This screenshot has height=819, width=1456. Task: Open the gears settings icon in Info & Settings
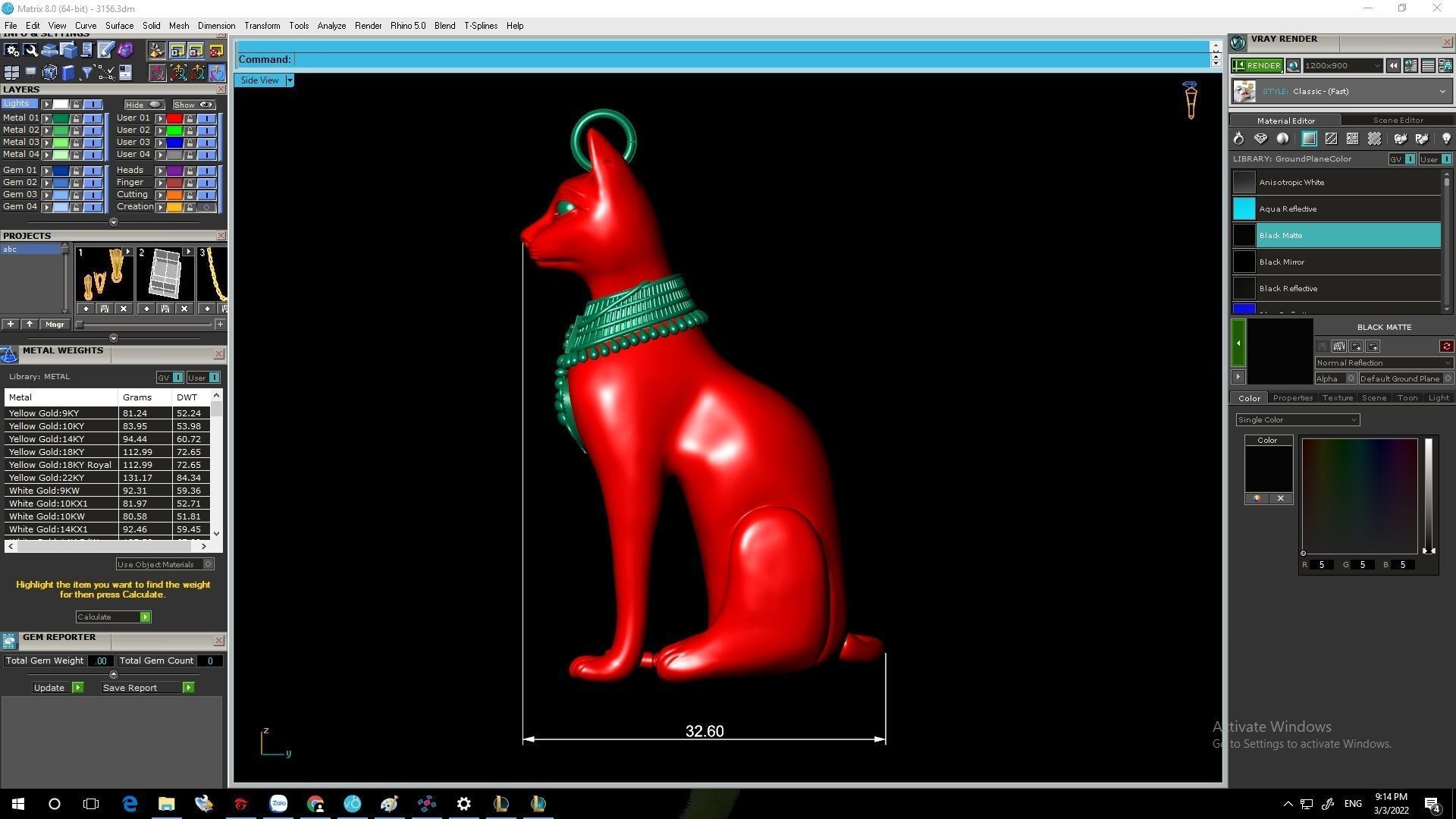(11, 50)
